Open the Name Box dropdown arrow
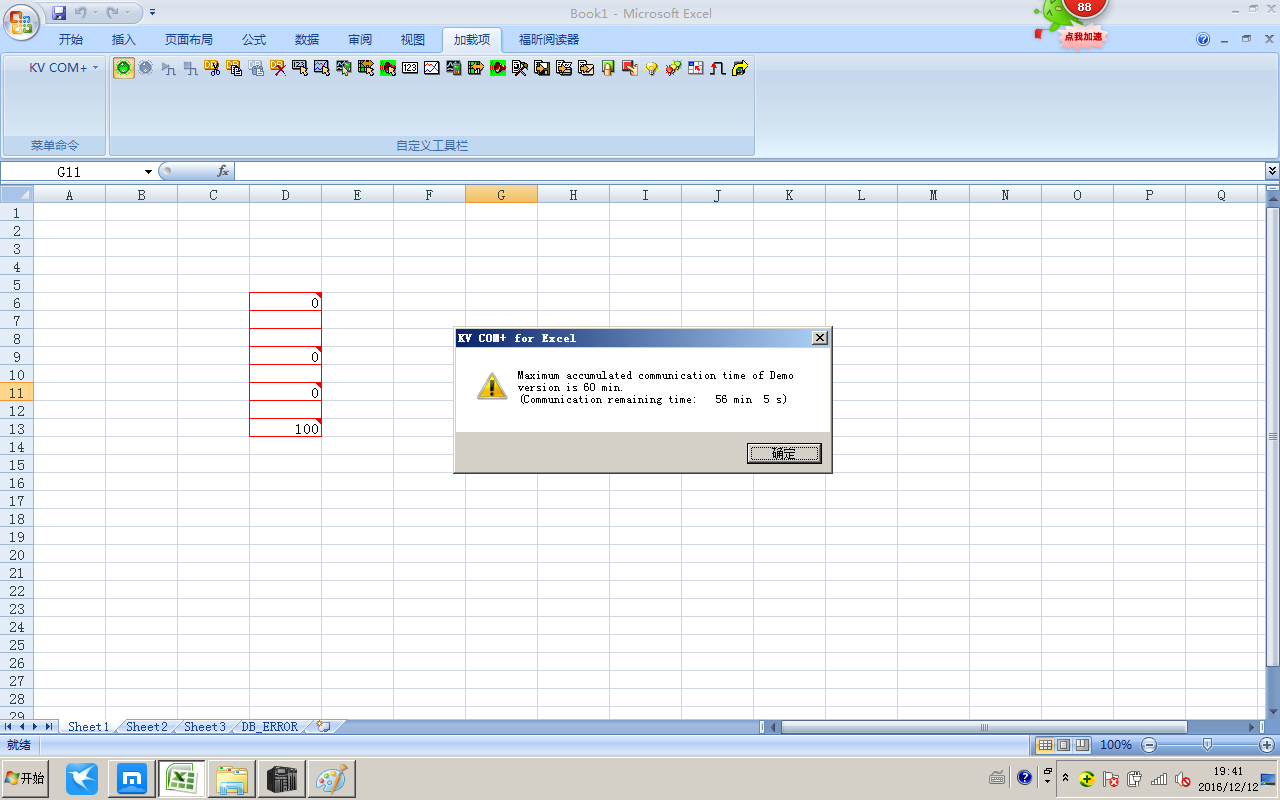Image resolution: width=1280 pixels, height=800 pixels. click(149, 172)
